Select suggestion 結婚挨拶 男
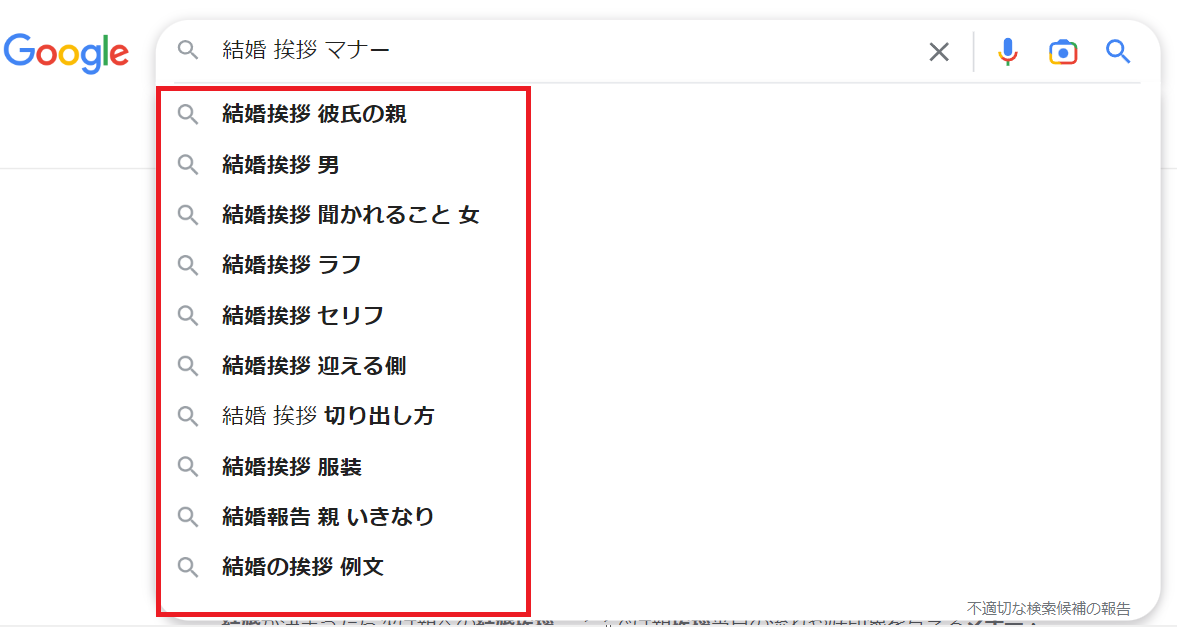 [x=281, y=164]
